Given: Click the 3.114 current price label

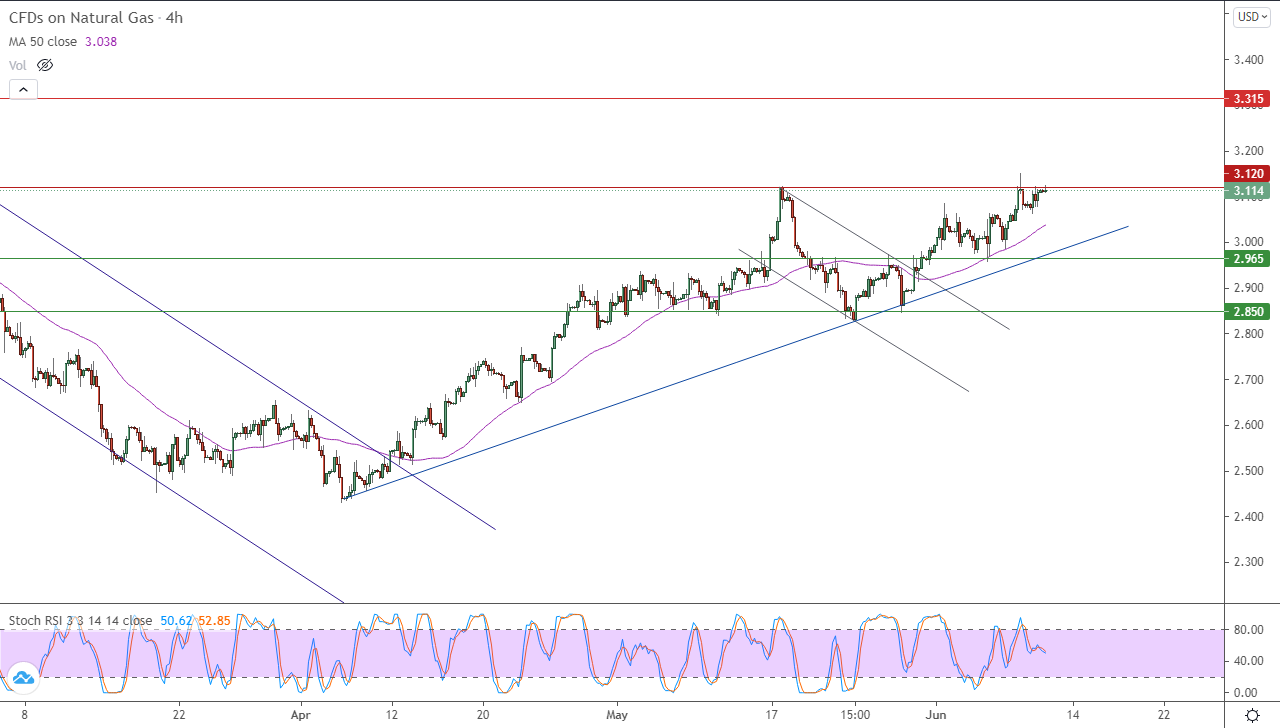Looking at the screenshot, I should coord(1250,191).
